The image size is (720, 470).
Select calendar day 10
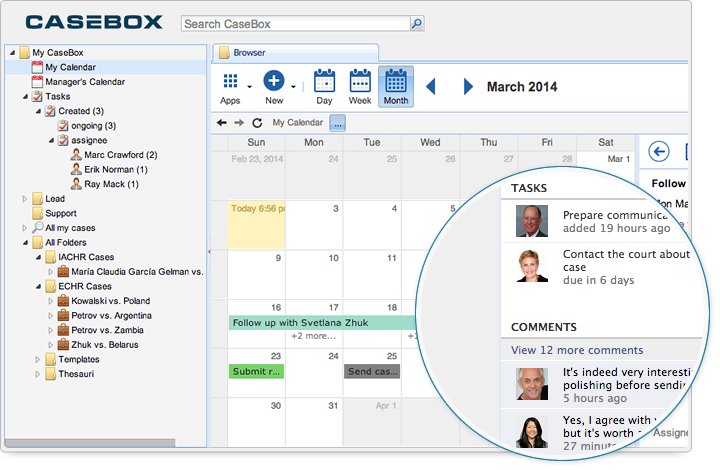pyautogui.click(x=314, y=274)
